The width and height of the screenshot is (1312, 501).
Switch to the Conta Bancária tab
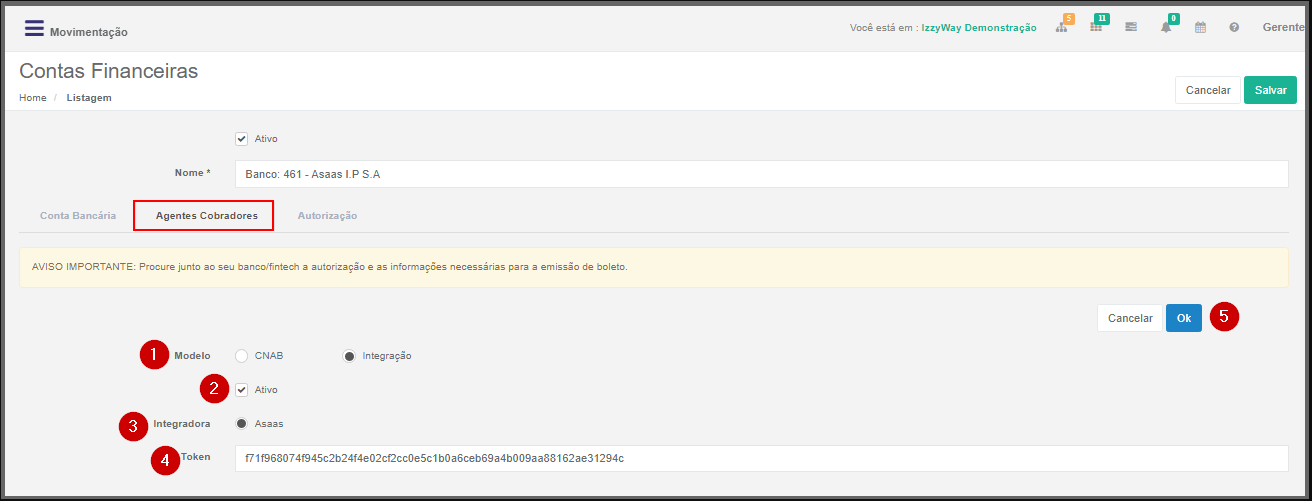(x=78, y=216)
